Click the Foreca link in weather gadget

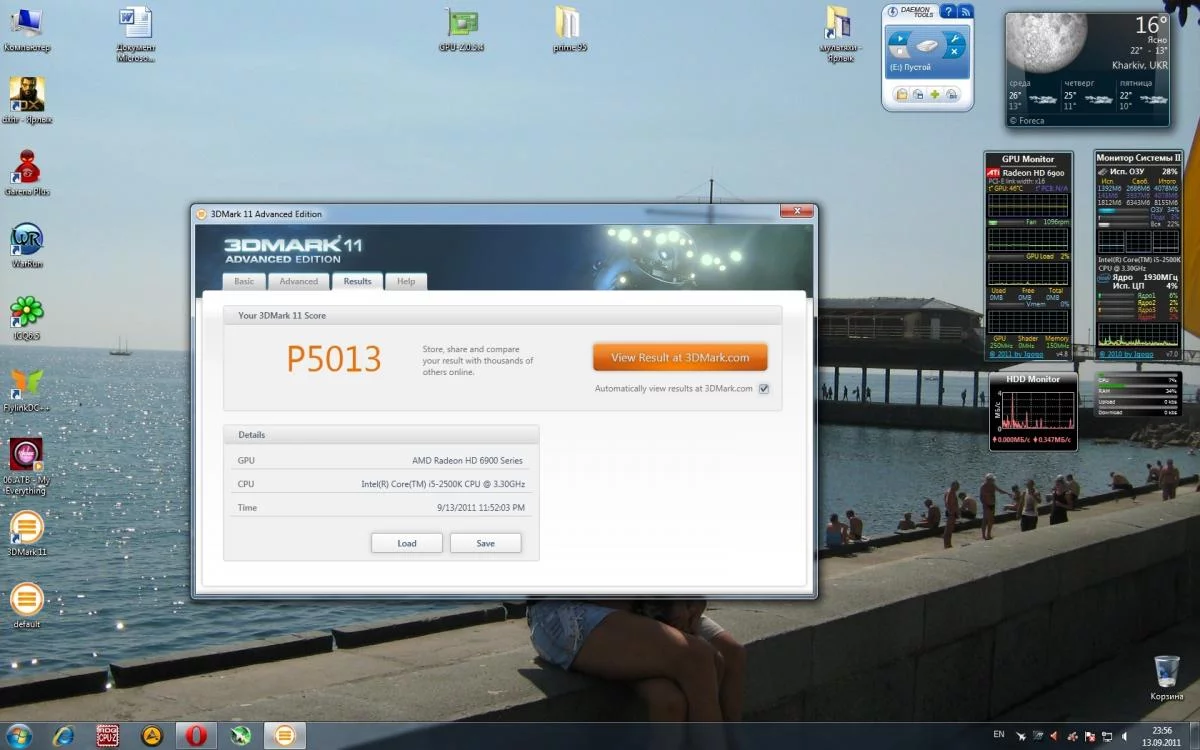(1026, 120)
